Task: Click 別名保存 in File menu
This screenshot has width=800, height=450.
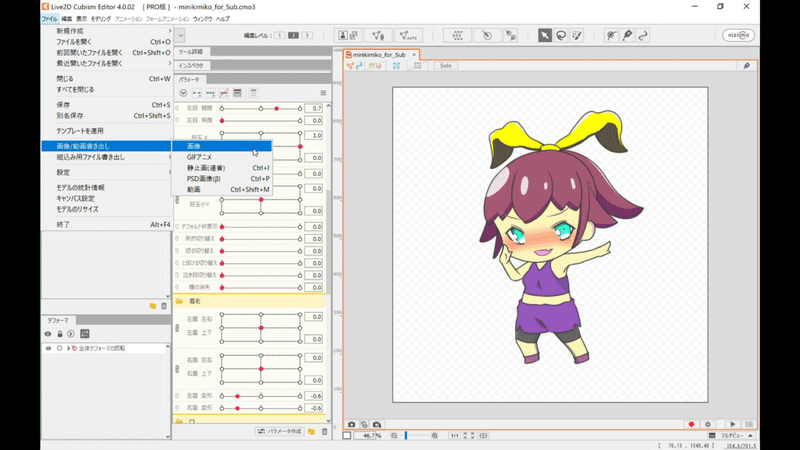Action: click(106, 116)
